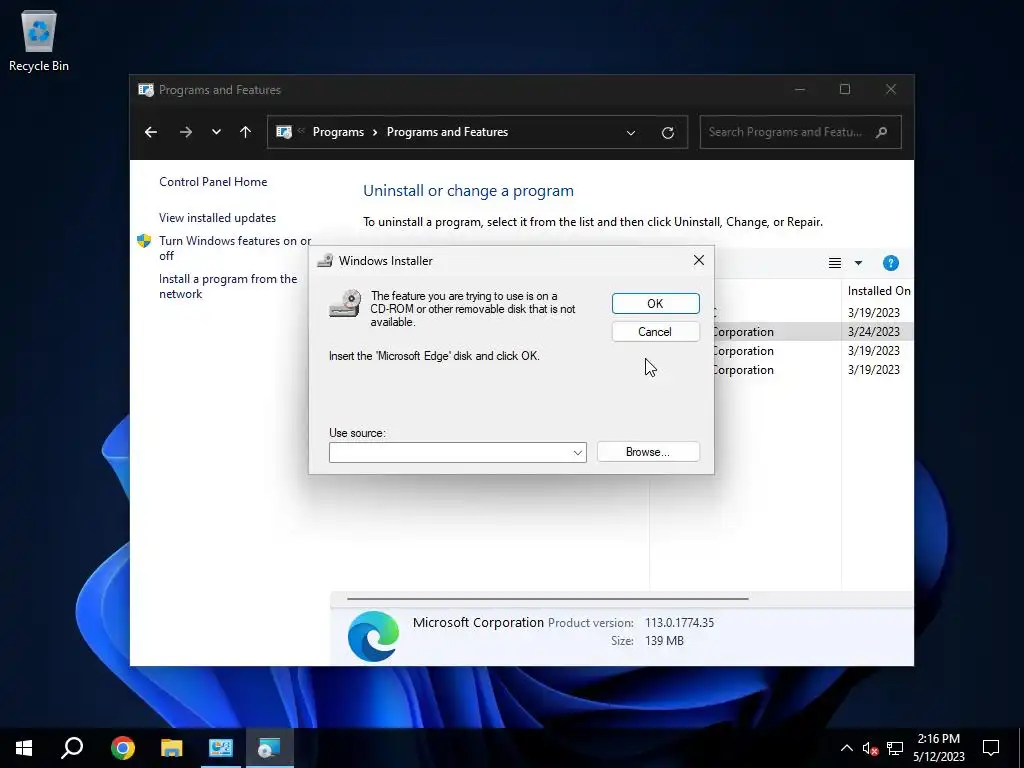The image size is (1024, 768).
Task: Switch to Control Panel taskbar button
Action: pyautogui.click(x=221, y=748)
